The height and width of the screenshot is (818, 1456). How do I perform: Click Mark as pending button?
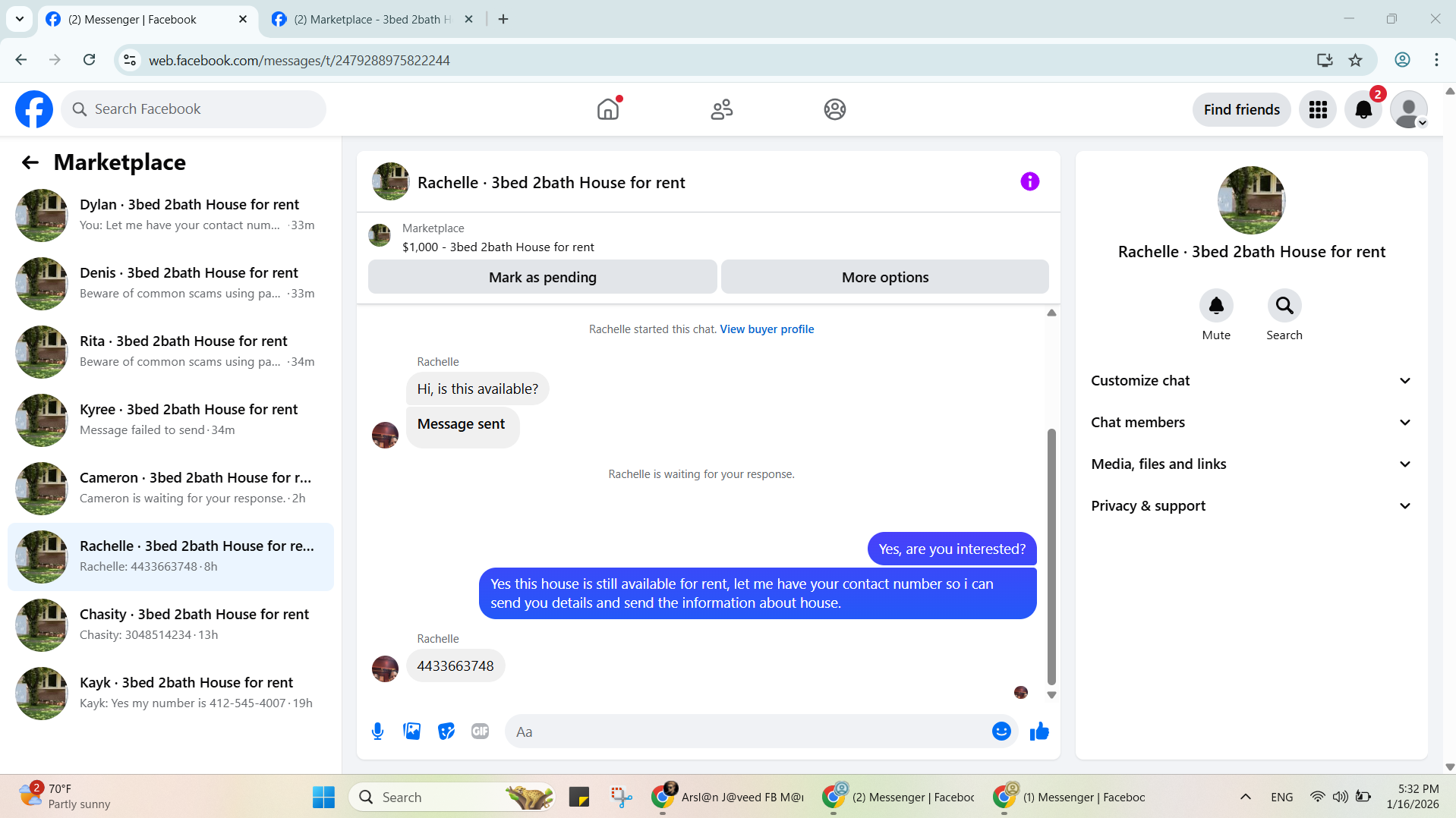[543, 277]
